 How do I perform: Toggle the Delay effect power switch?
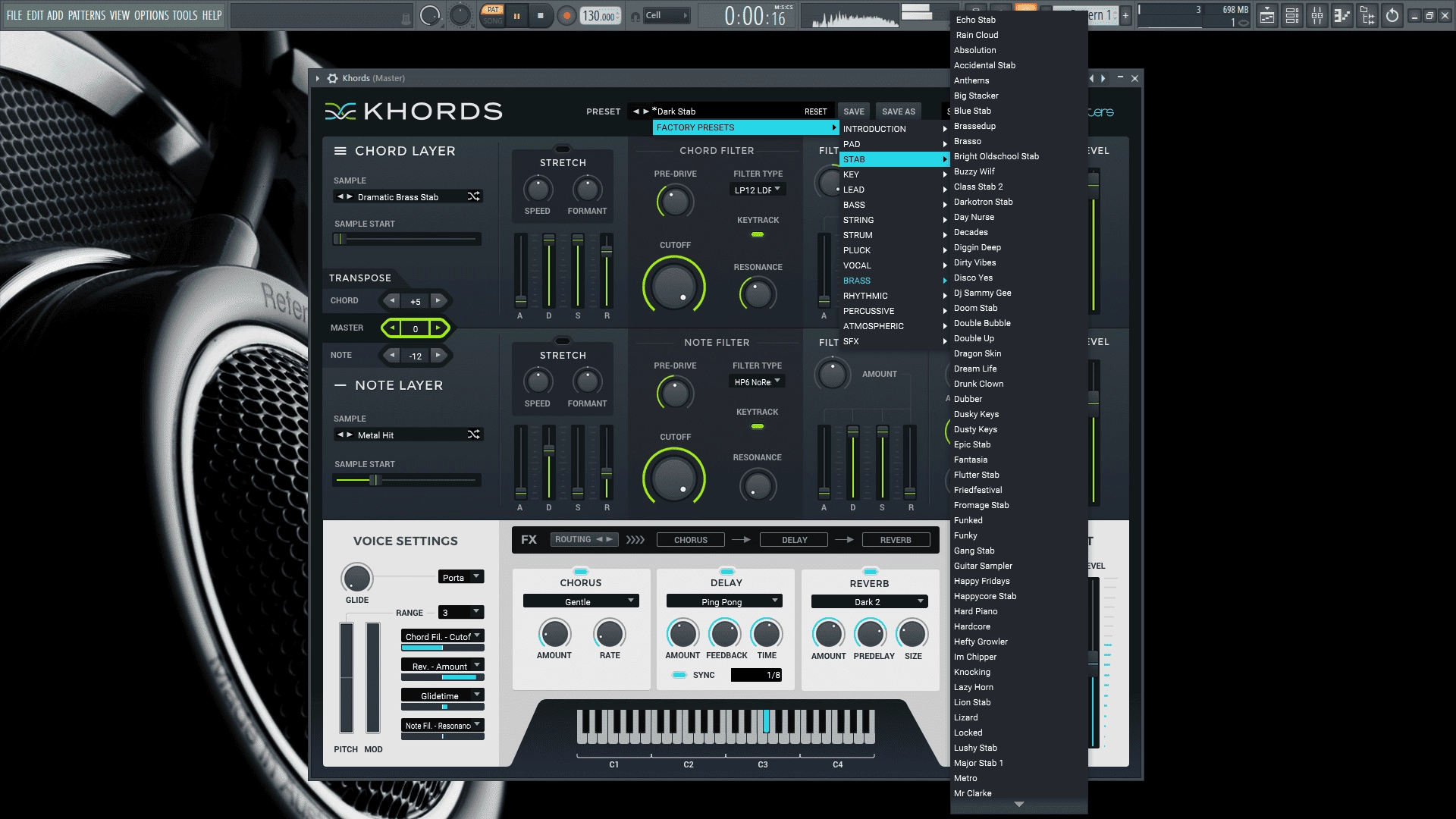pyautogui.click(x=726, y=571)
